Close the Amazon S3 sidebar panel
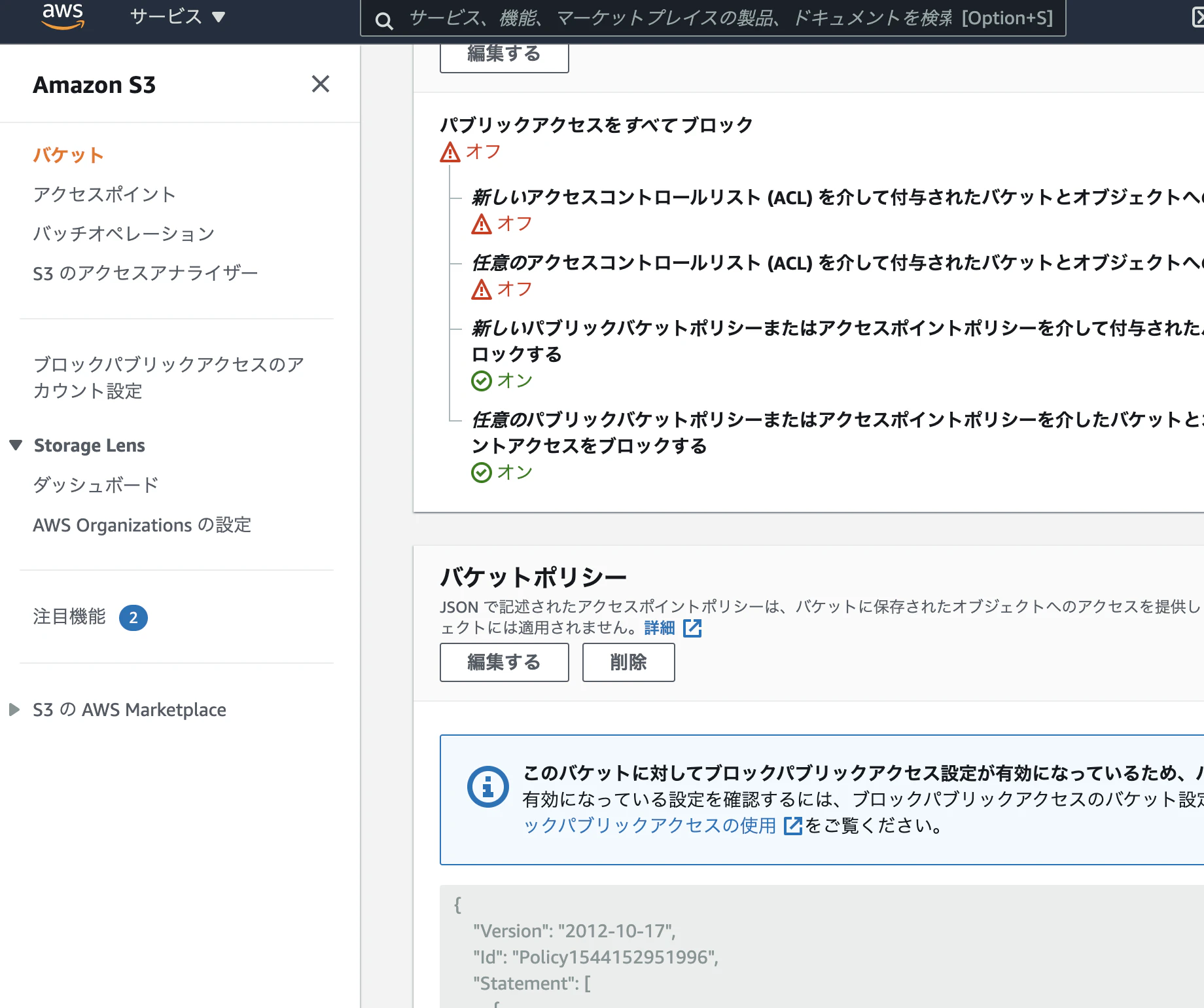This screenshot has width=1204, height=1008. pyautogui.click(x=321, y=84)
